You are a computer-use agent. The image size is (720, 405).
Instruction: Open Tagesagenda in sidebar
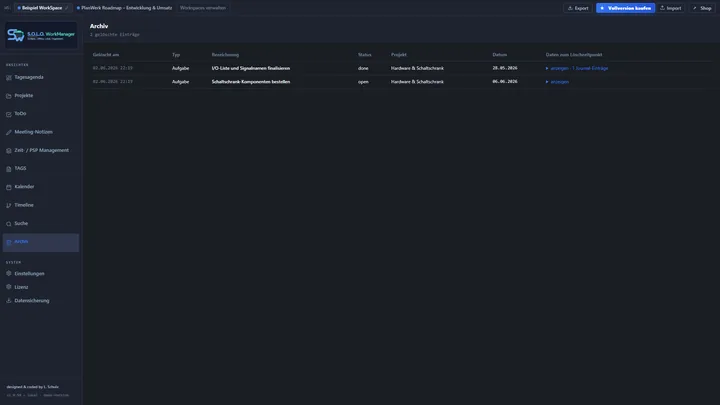41,78
